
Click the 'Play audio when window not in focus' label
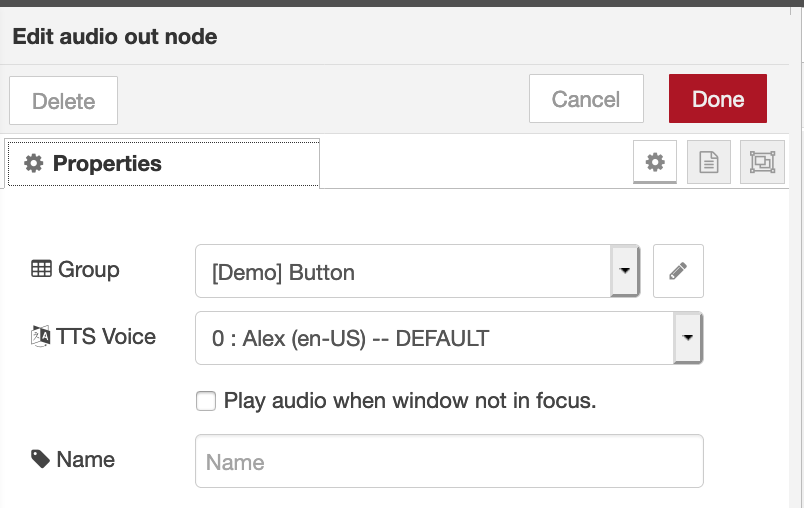pyautogui.click(x=410, y=402)
